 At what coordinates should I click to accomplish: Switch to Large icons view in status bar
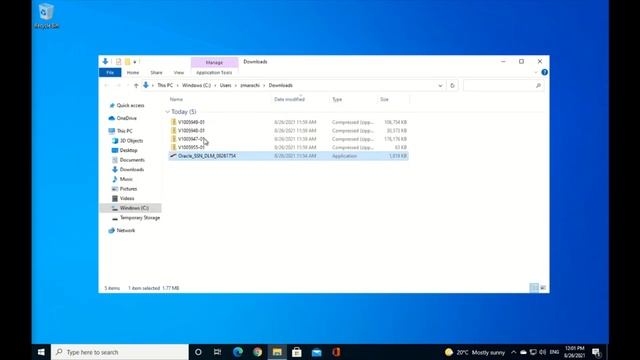pyautogui.click(x=543, y=288)
